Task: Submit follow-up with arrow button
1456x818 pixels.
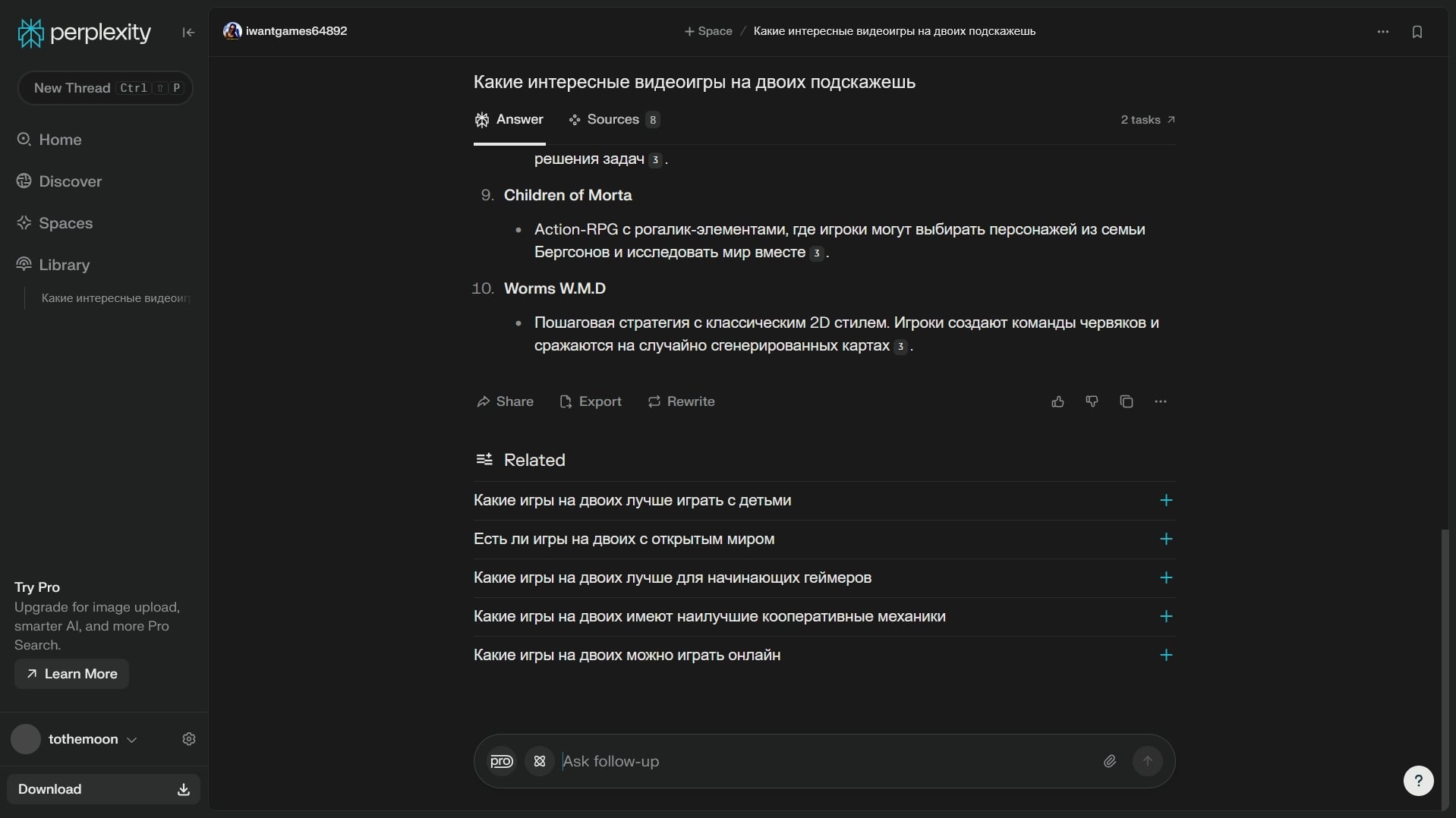Action: (1148, 761)
